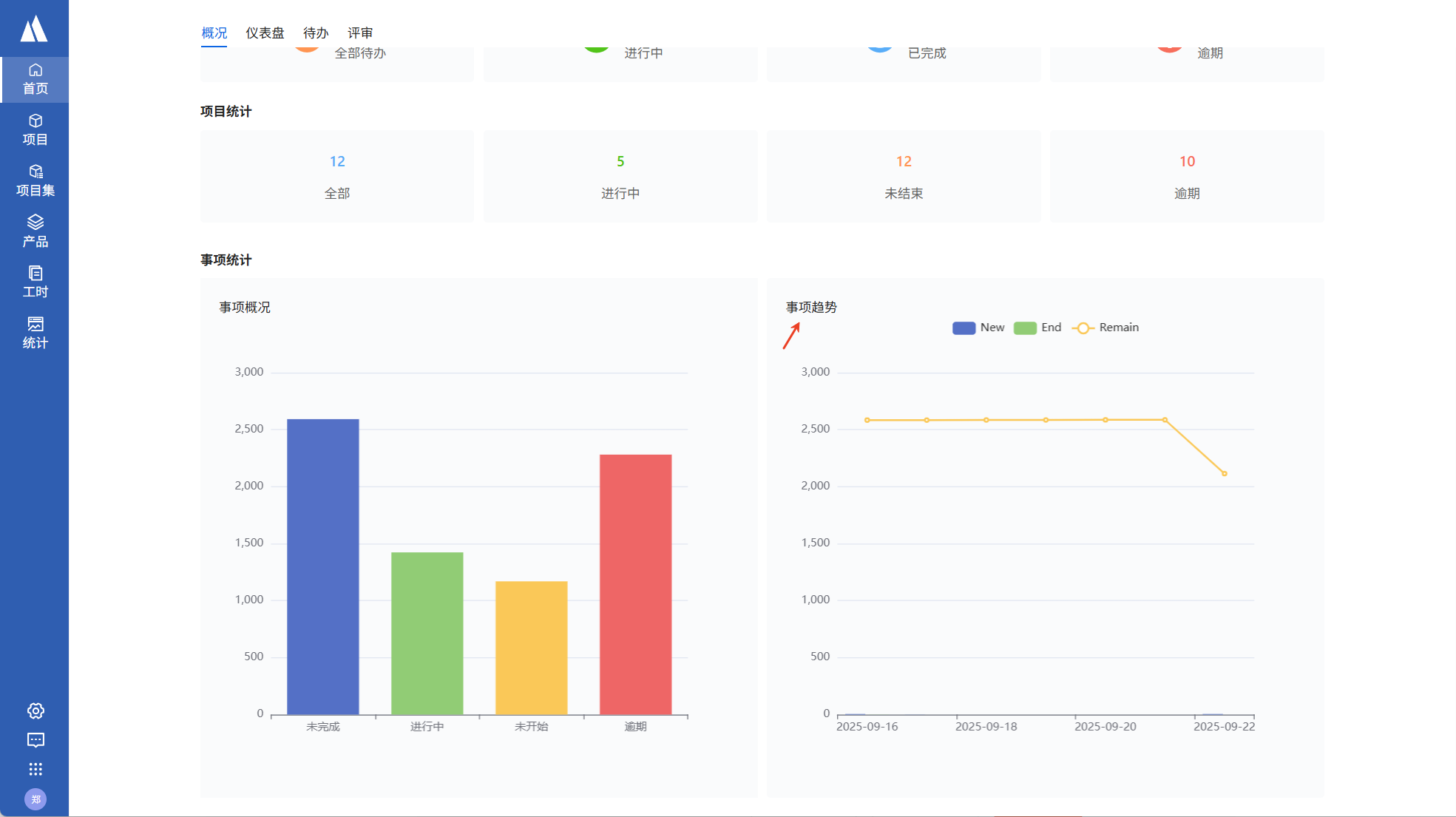1456x817 pixels.
Task: Click the red 逾期 bar in chart
Action: tap(635, 584)
